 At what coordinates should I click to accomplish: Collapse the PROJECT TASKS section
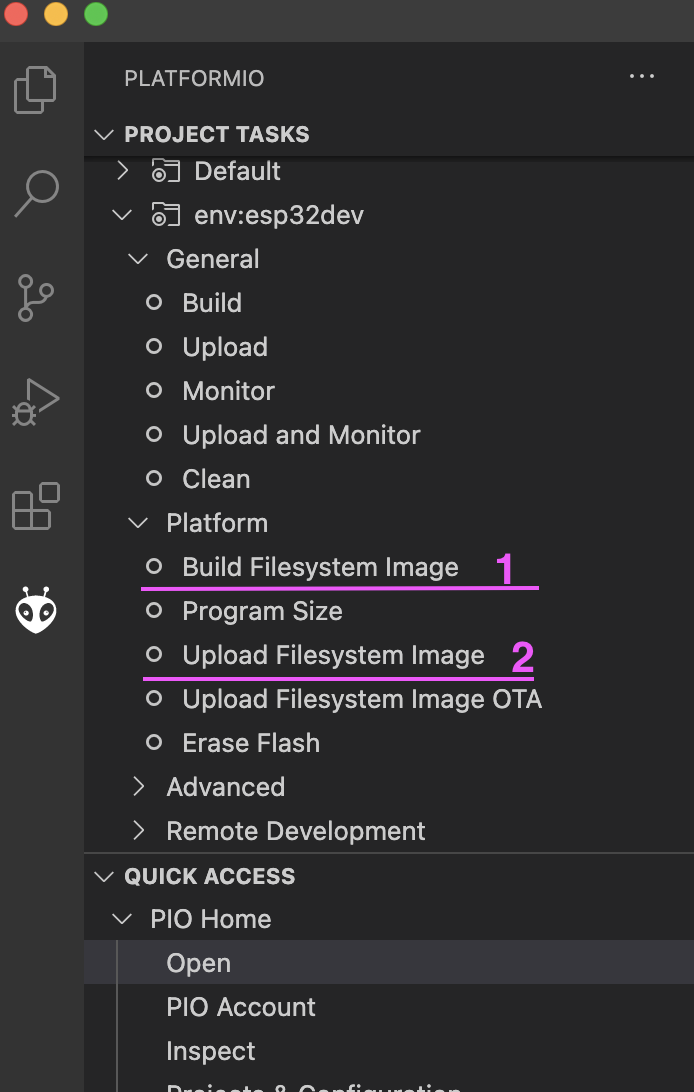pyautogui.click(x=103, y=134)
